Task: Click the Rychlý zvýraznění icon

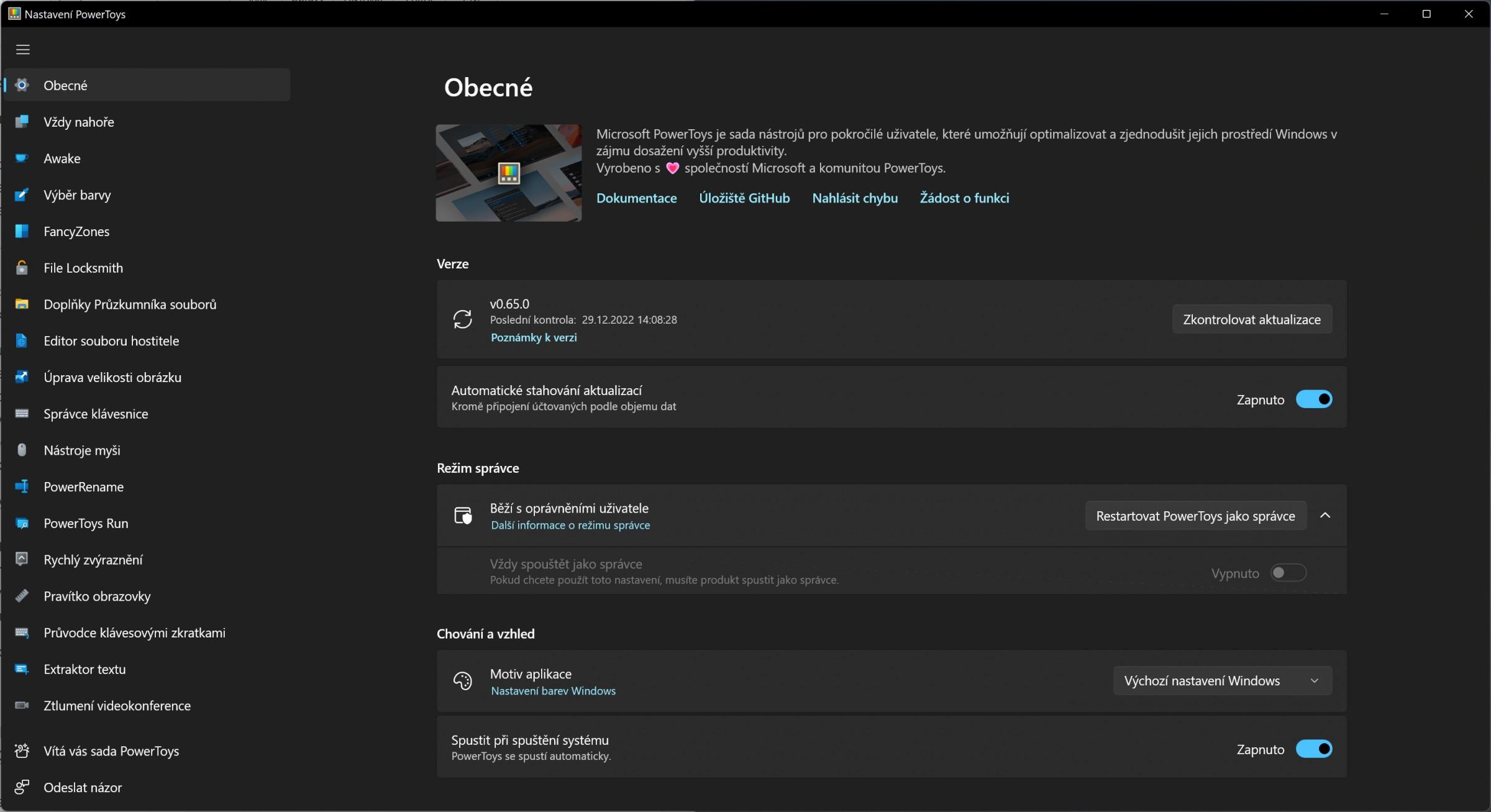Action: pyautogui.click(x=22, y=559)
